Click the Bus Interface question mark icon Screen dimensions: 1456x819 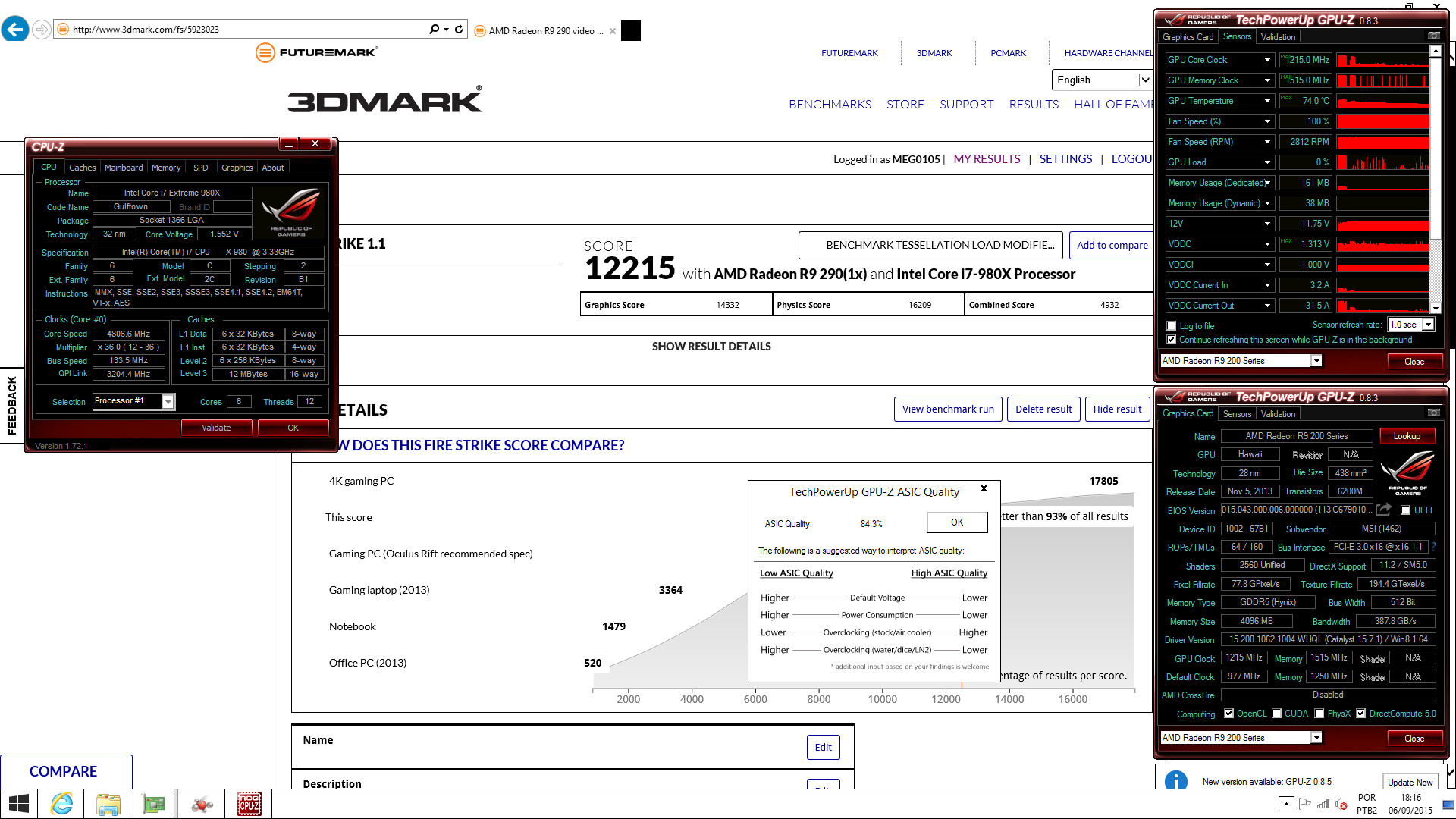[x=1433, y=546]
